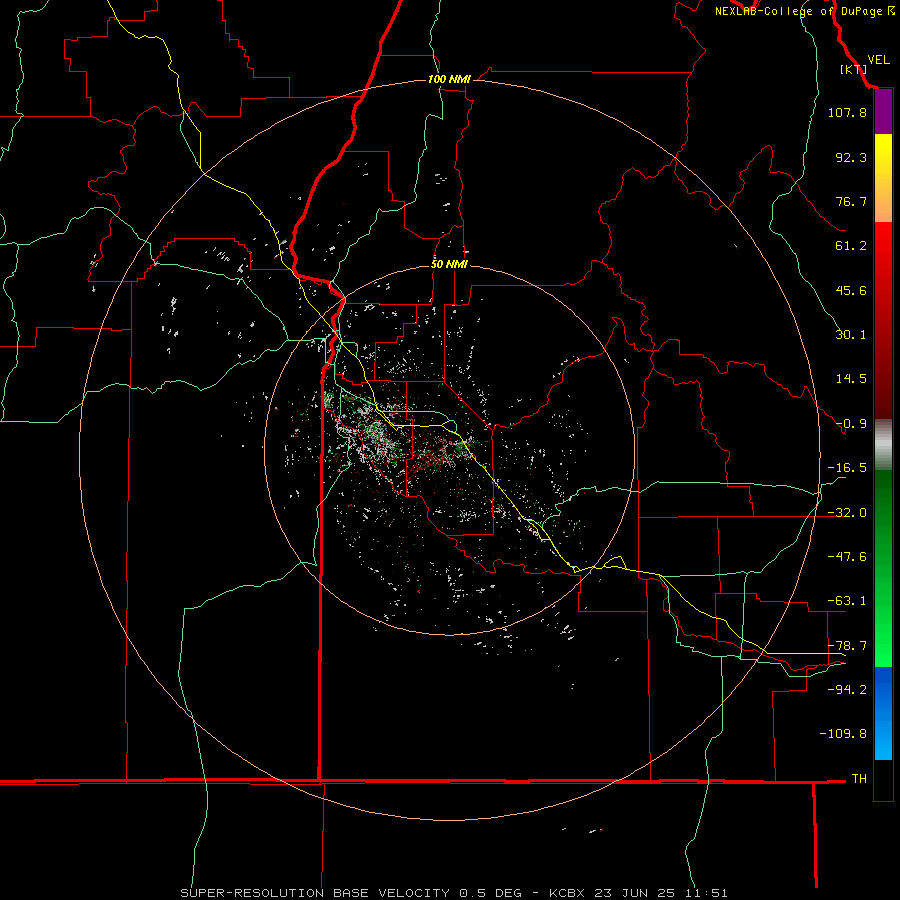Click the VEL legend title

point(878,59)
